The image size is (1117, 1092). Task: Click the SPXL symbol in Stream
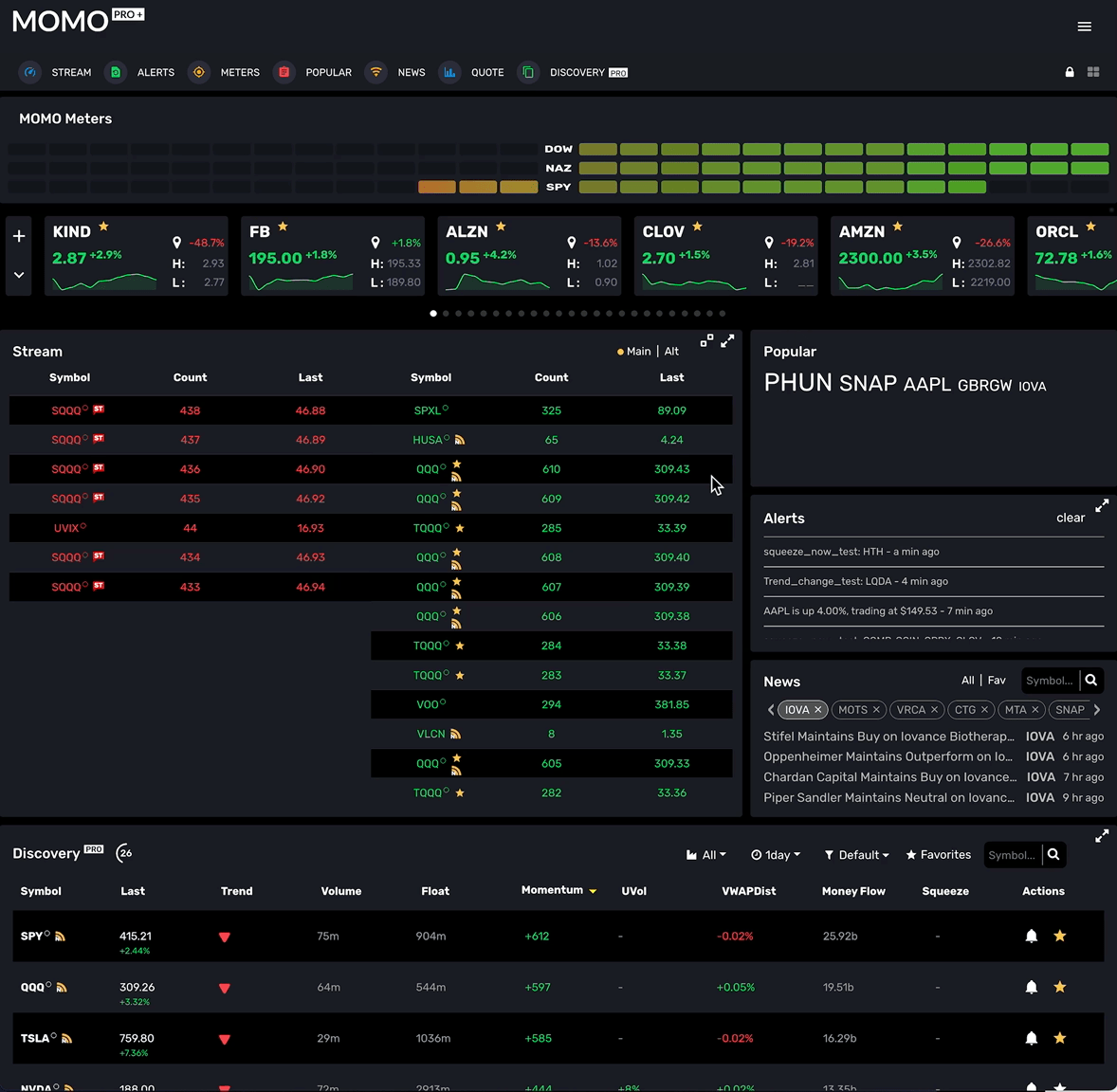pos(428,411)
